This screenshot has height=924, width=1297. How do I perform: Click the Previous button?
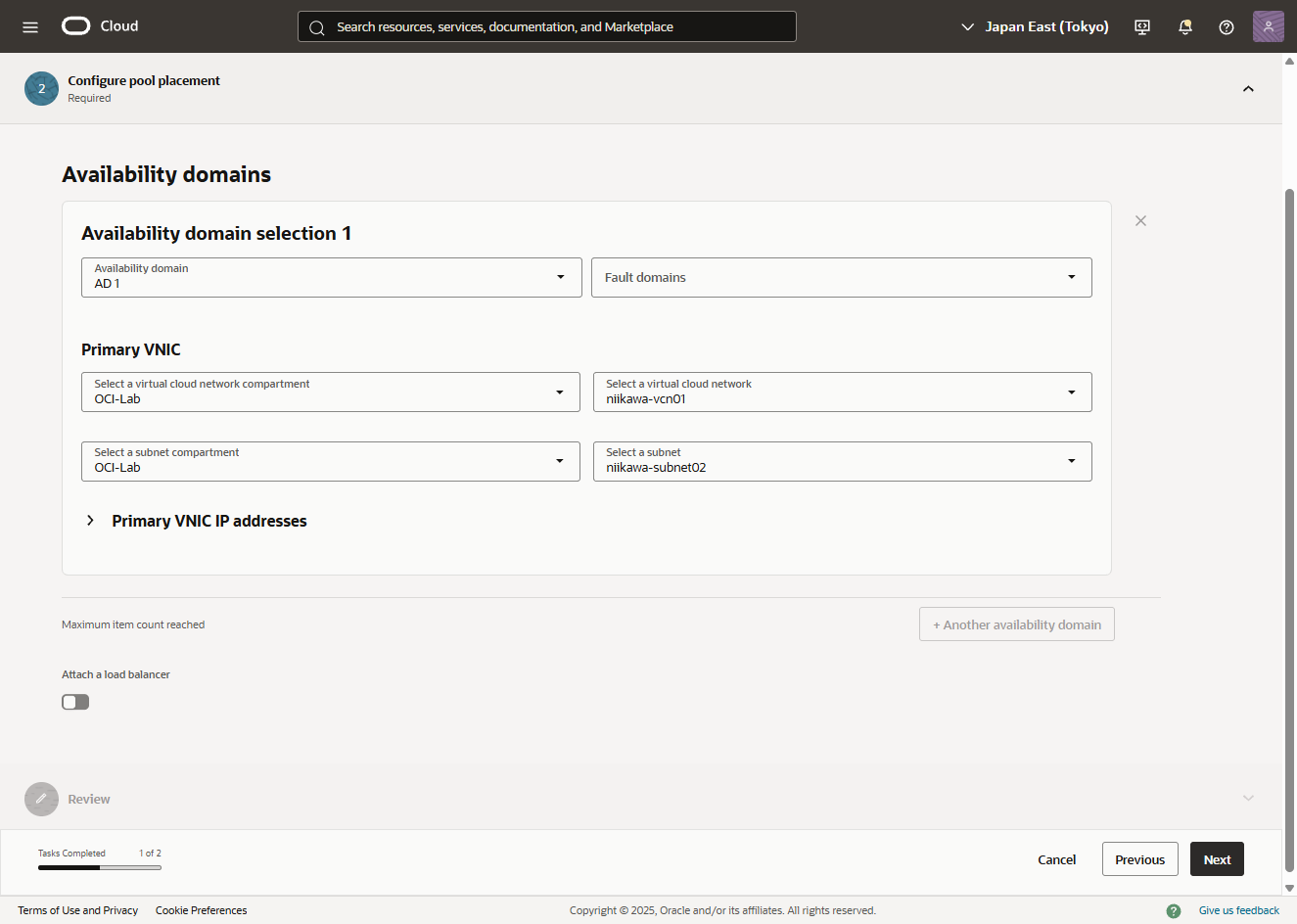click(x=1139, y=859)
